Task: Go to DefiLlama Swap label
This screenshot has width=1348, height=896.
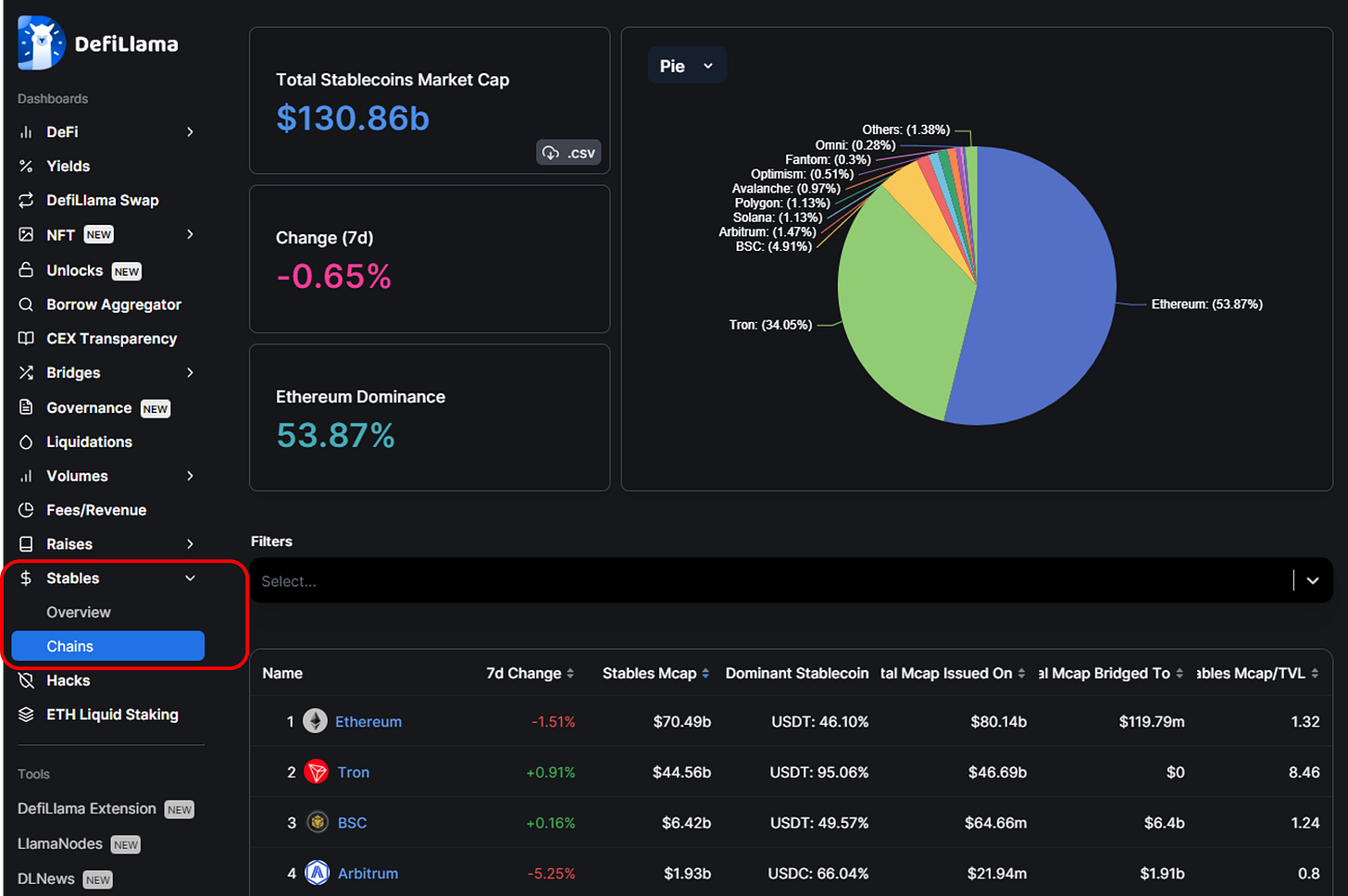Action: (x=103, y=200)
